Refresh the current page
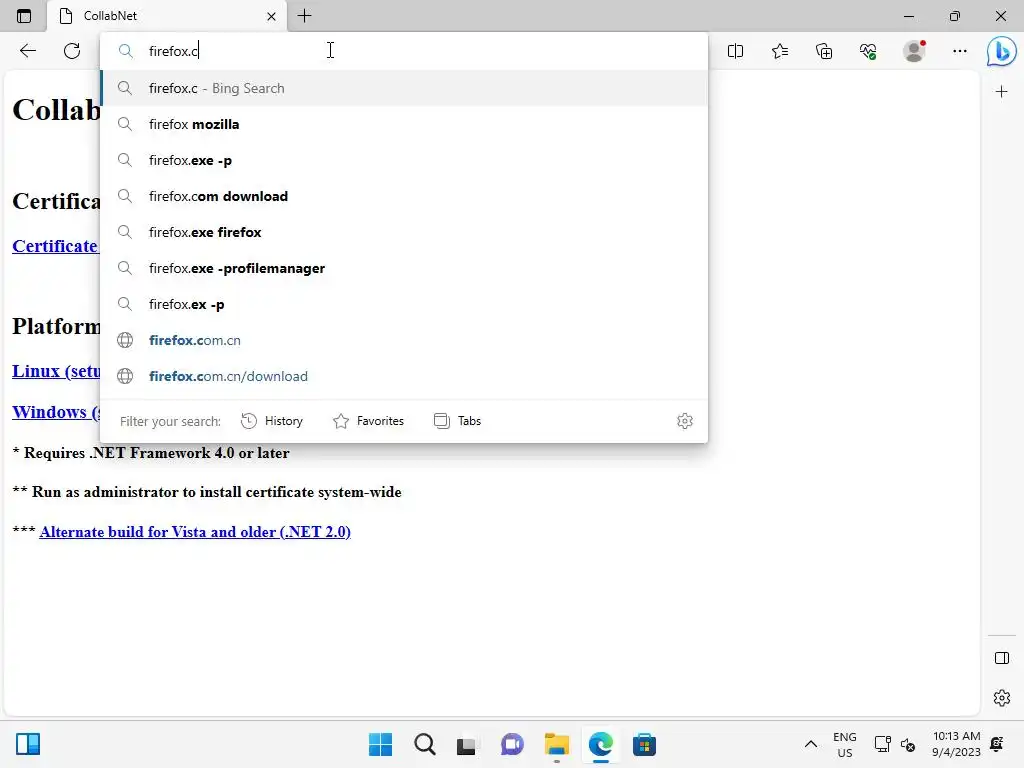This screenshot has width=1024, height=768. [x=72, y=50]
